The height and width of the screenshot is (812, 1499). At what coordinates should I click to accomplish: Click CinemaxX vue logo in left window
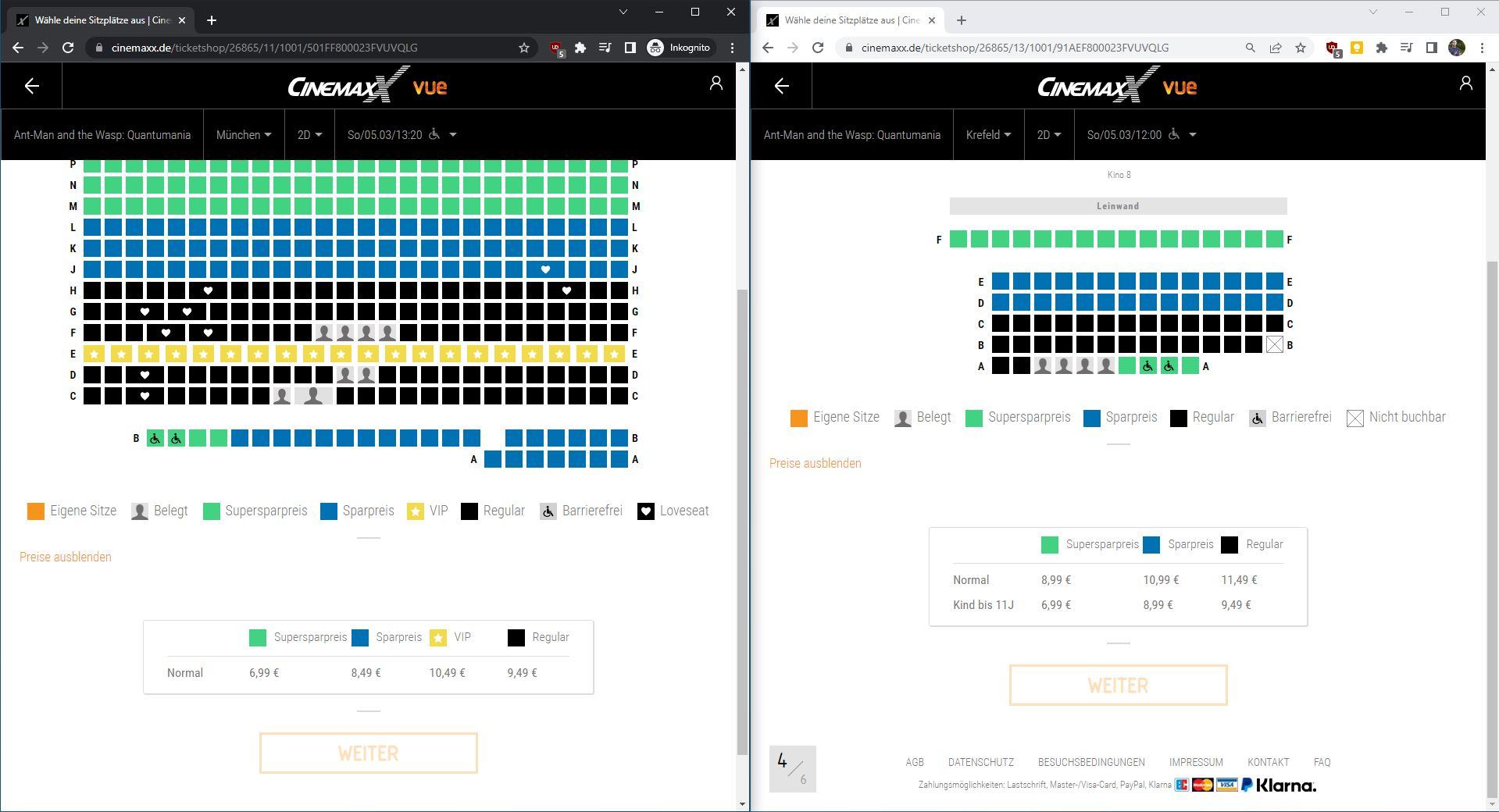pyautogui.click(x=368, y=84)
